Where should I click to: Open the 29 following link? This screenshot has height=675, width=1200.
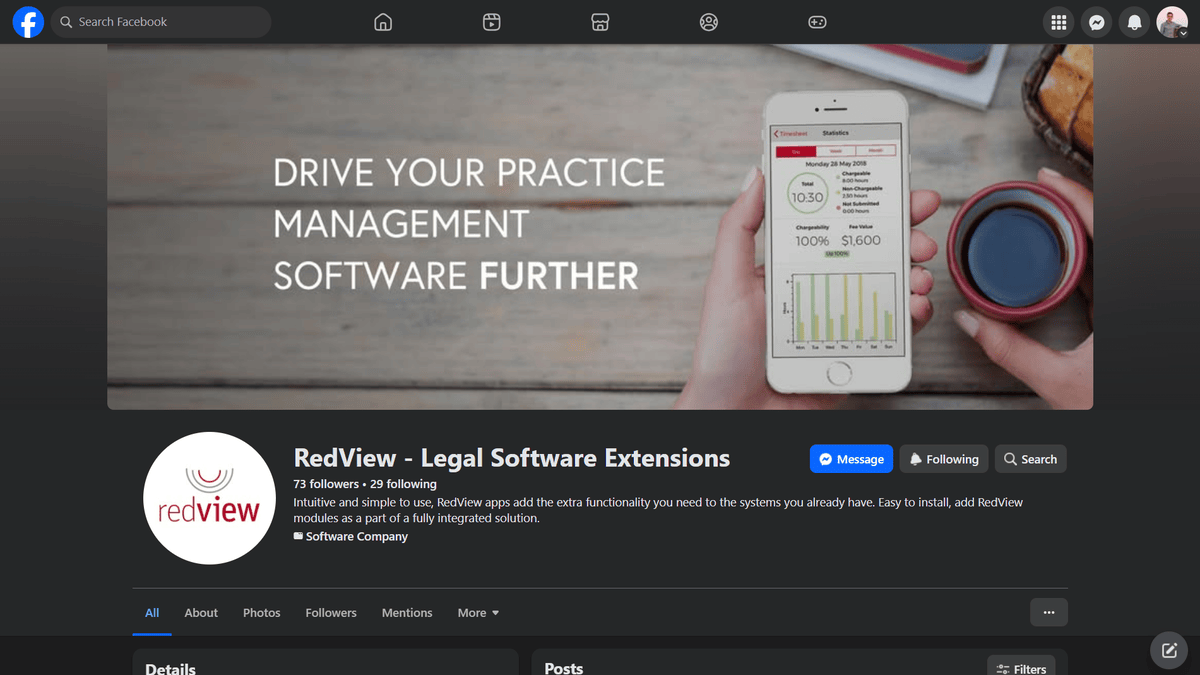403,484
